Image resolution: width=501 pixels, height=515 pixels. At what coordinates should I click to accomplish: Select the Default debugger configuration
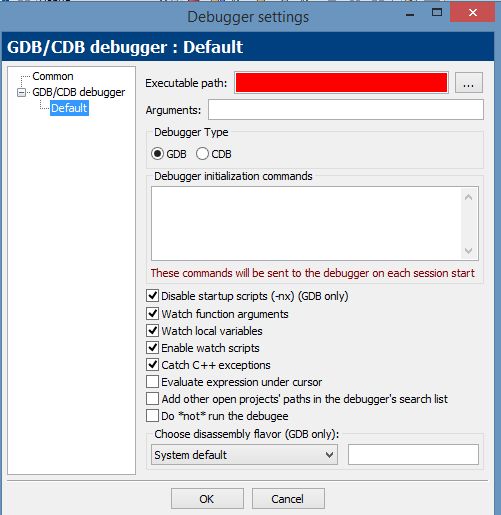coord(69,108)
